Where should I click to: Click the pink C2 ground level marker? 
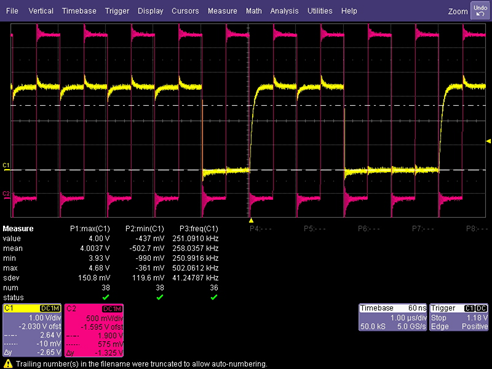6,195
